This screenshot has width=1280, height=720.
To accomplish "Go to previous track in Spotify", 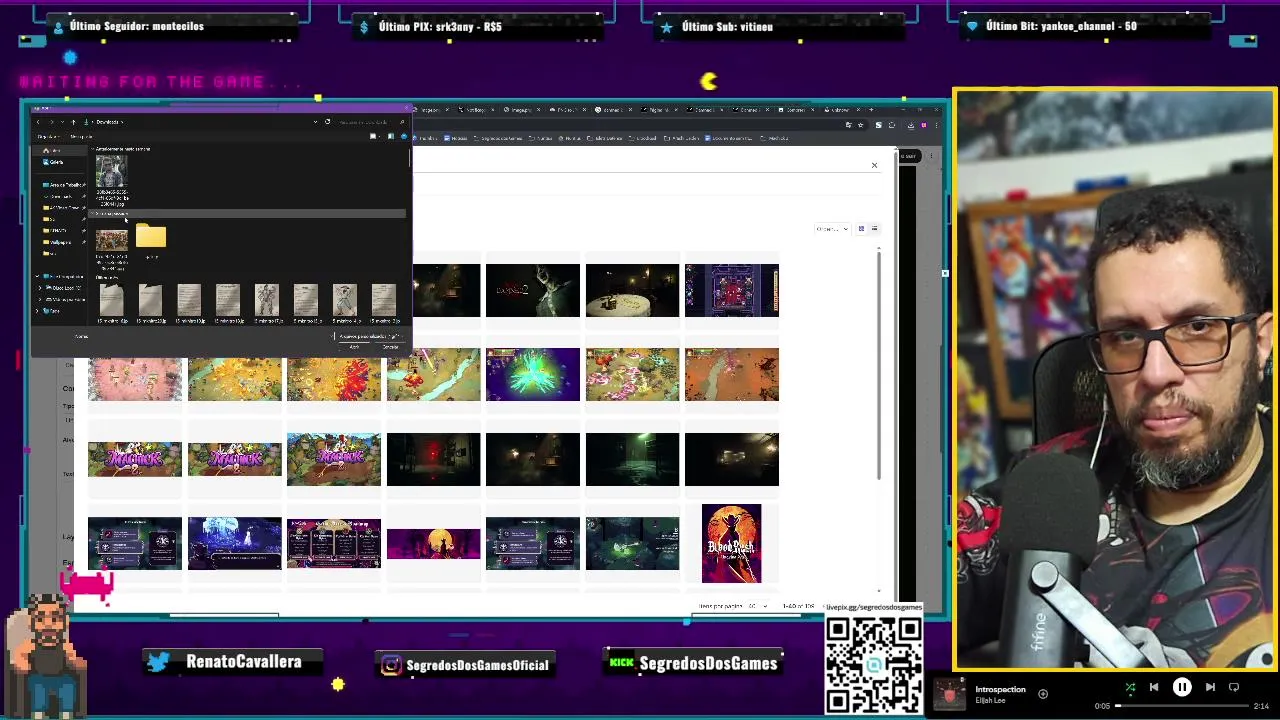I will pyautogui.click(x=1154, y=687).
